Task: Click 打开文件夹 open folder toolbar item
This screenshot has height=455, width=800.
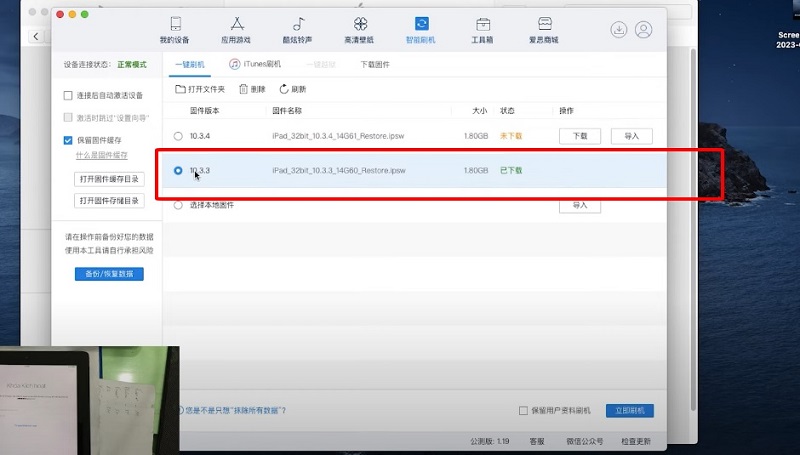Action: point(200,89)
